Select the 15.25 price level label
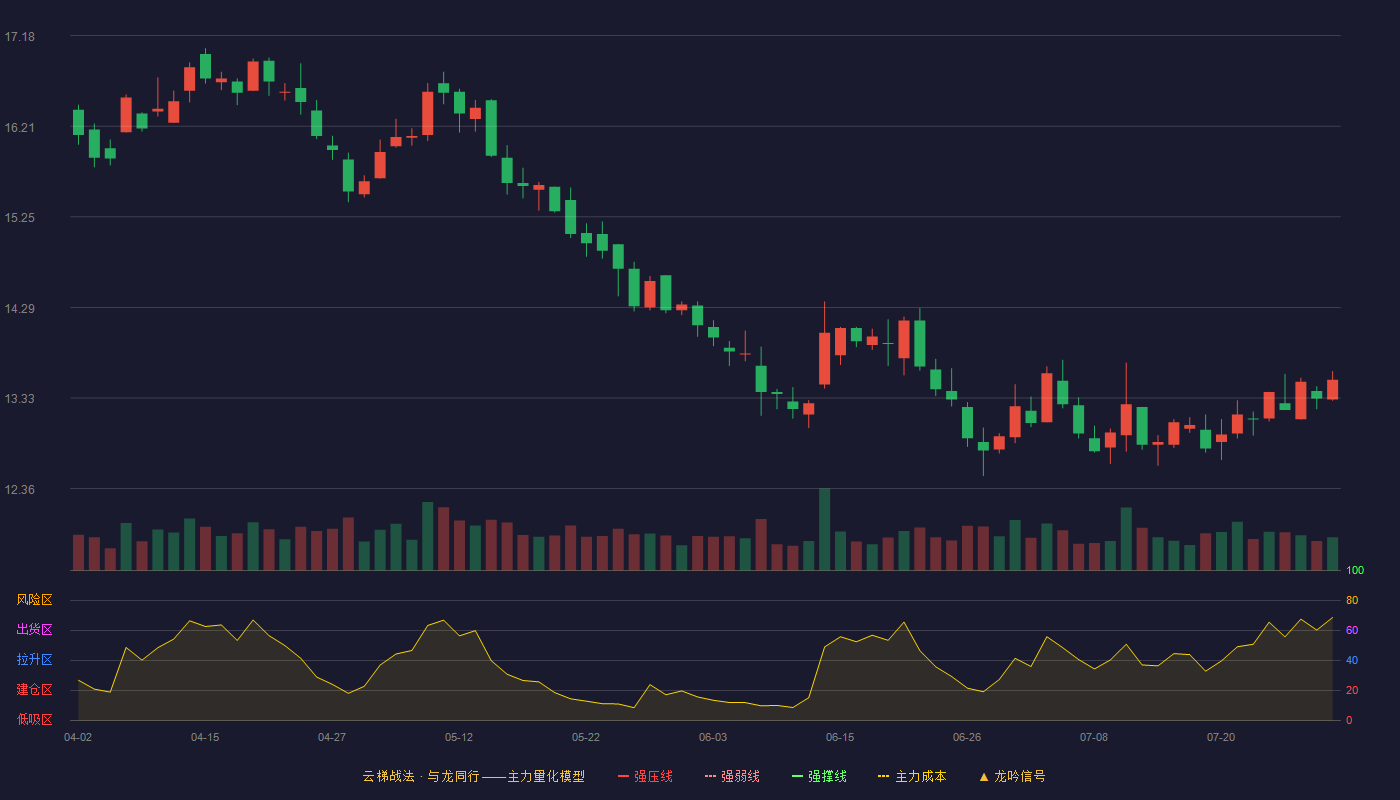The width and height of the screenshot is (1400, 800). (20, 217)
